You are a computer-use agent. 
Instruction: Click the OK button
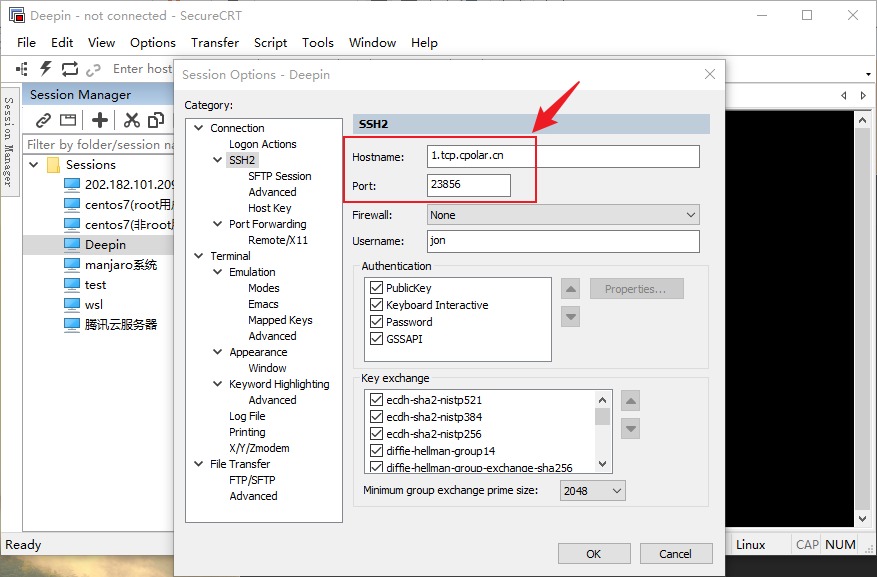[594, 554]
